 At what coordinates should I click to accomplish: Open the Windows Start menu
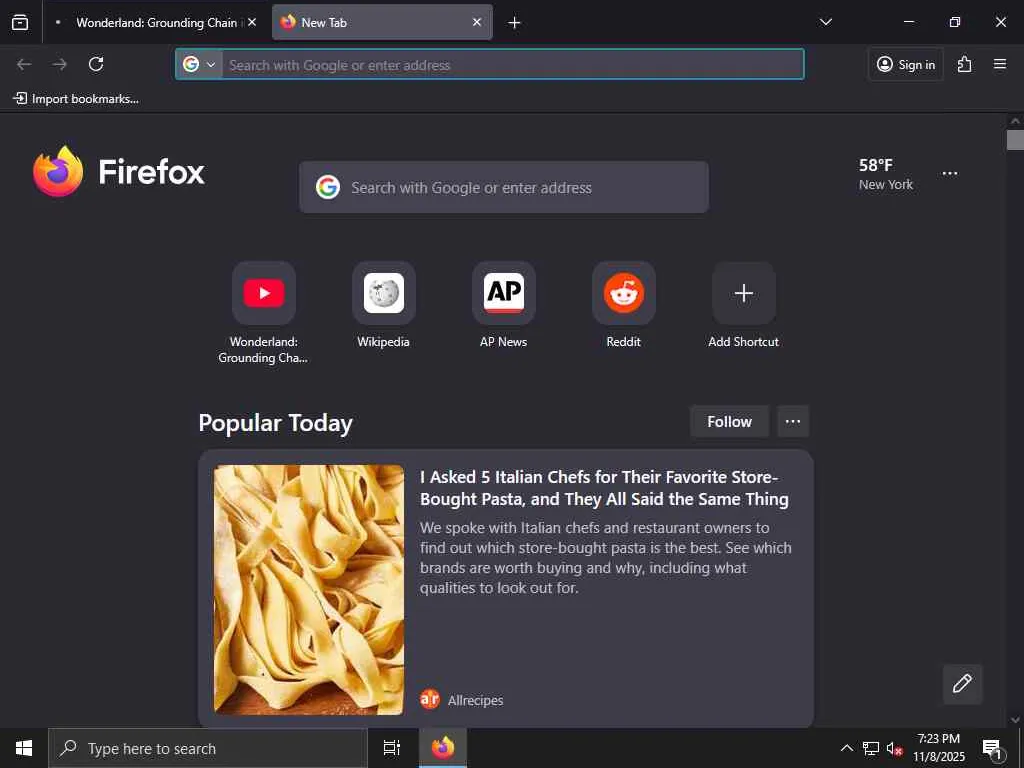(24, 748)
